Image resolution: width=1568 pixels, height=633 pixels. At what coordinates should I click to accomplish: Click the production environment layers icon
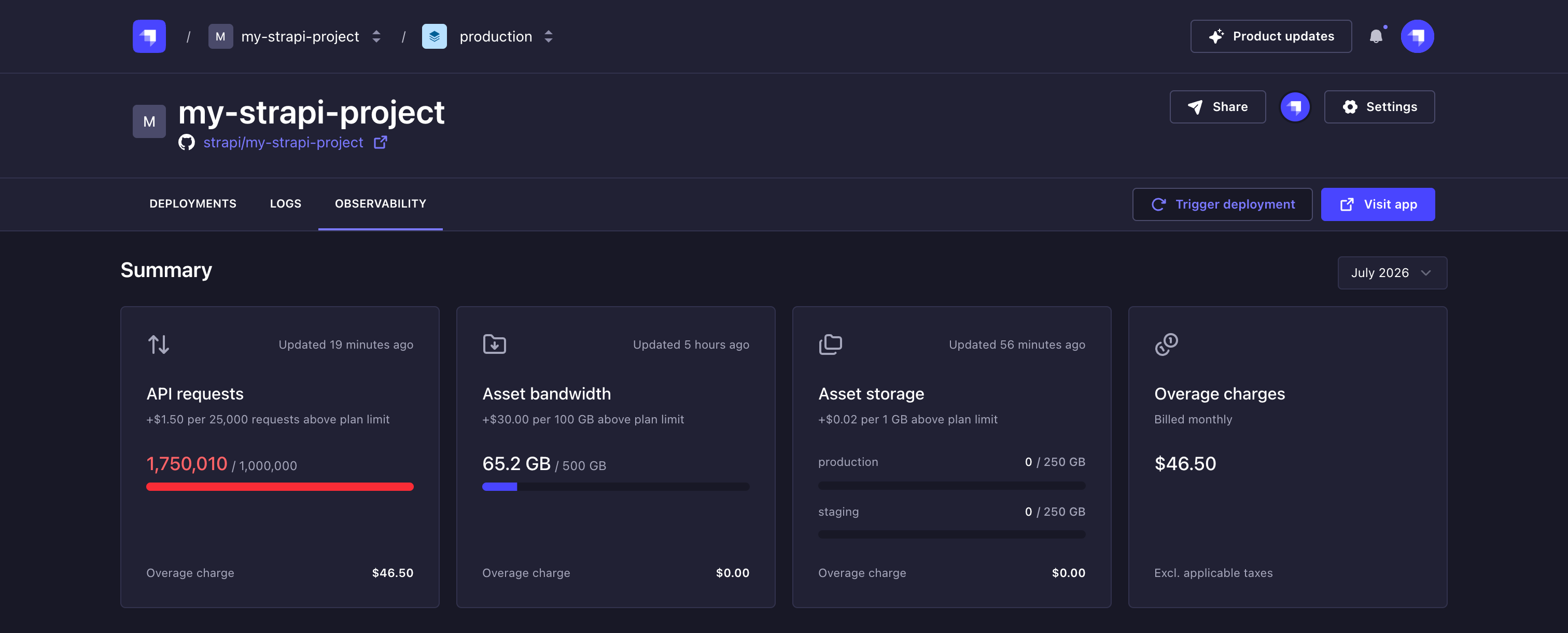pyautogui.click(x=434, y=36)
